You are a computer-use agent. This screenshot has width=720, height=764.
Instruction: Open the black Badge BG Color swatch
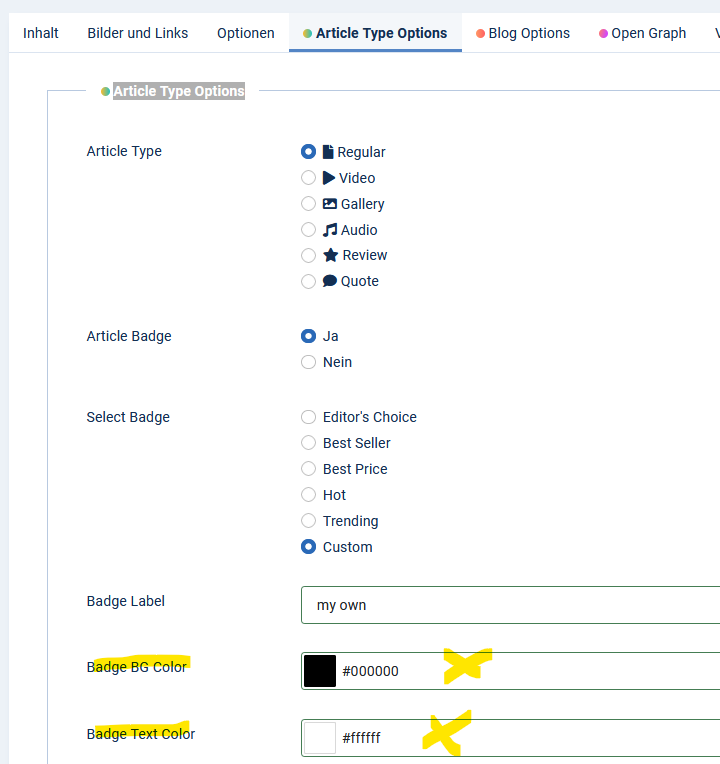[x=320, y=671]
